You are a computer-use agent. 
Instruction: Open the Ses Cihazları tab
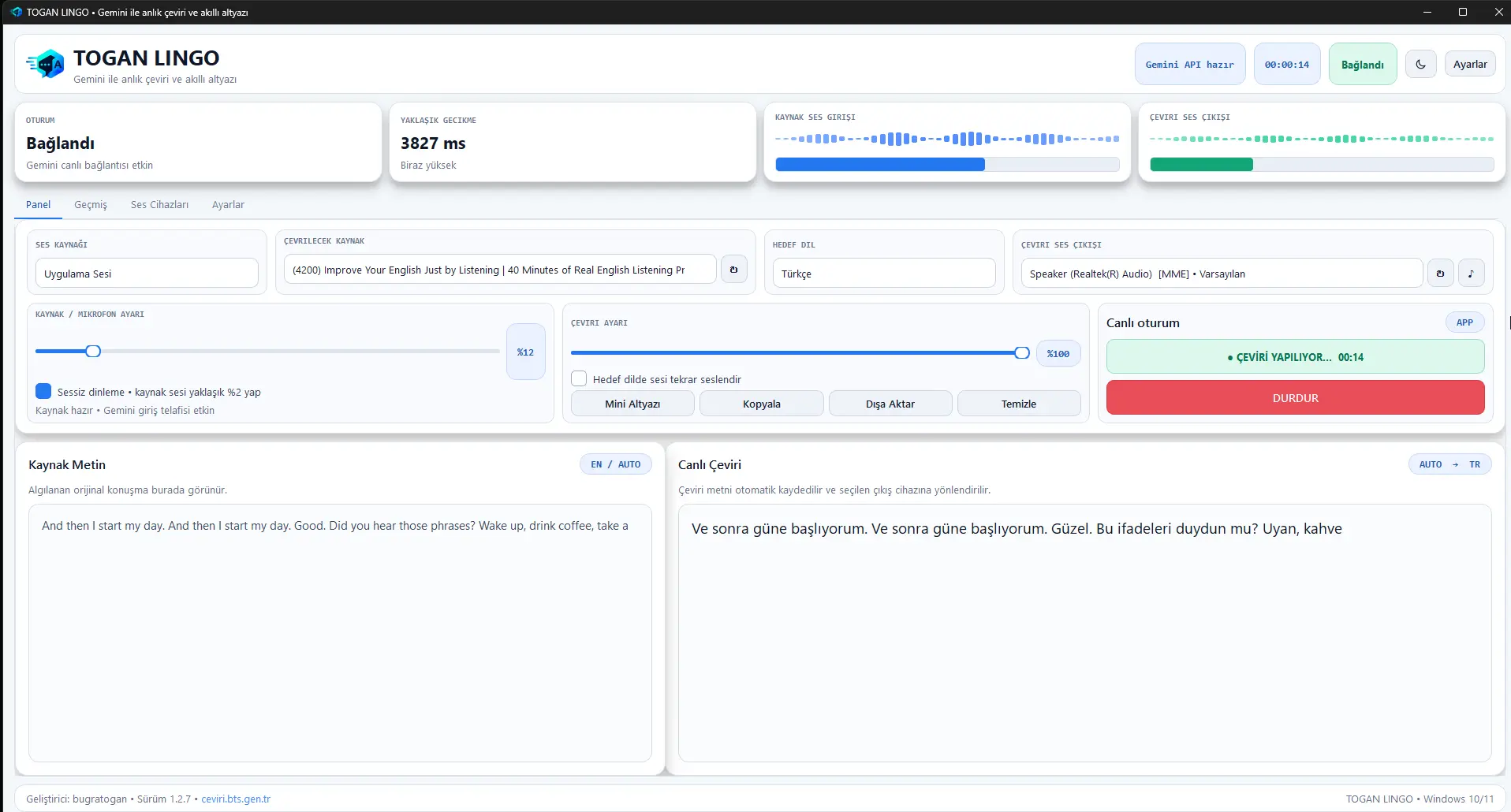(x=159, y=205)
